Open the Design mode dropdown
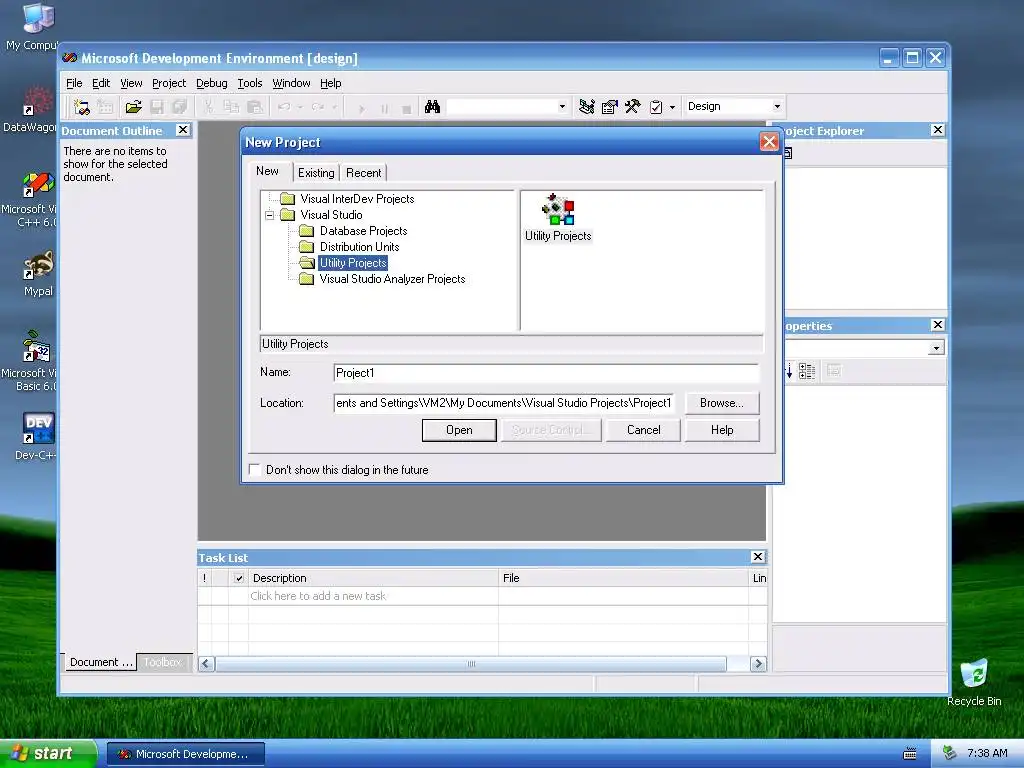 tap(776, 106)
